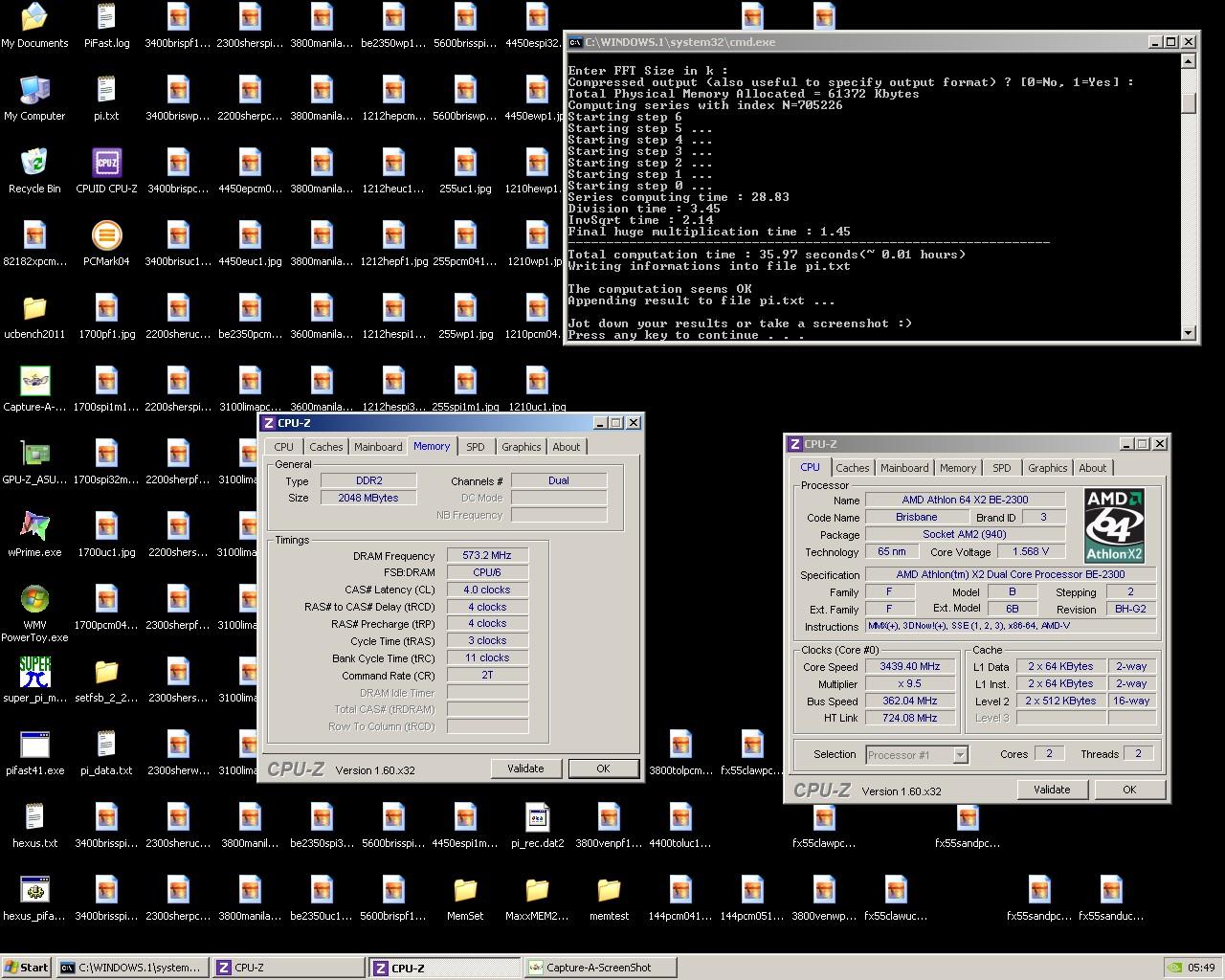Click the NVIDIA system tray icon
The image size is (1225, 980).
[x=1174, y=968]
